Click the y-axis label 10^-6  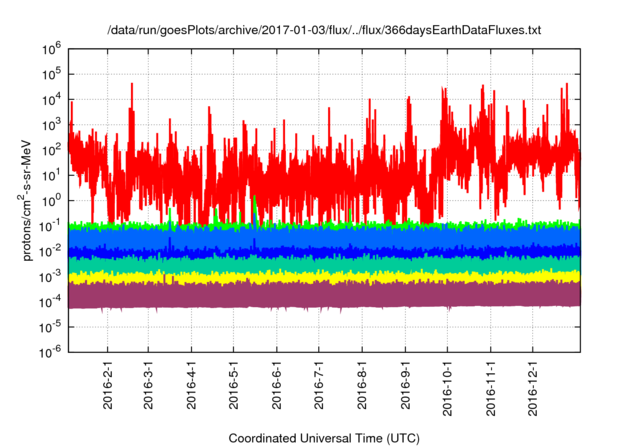[50, 353]
